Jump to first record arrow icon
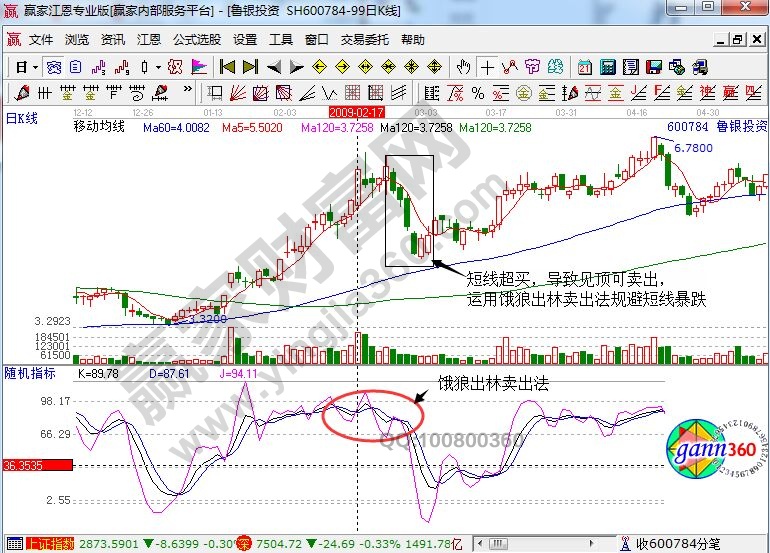770x553 pixels. click(228, 67)
